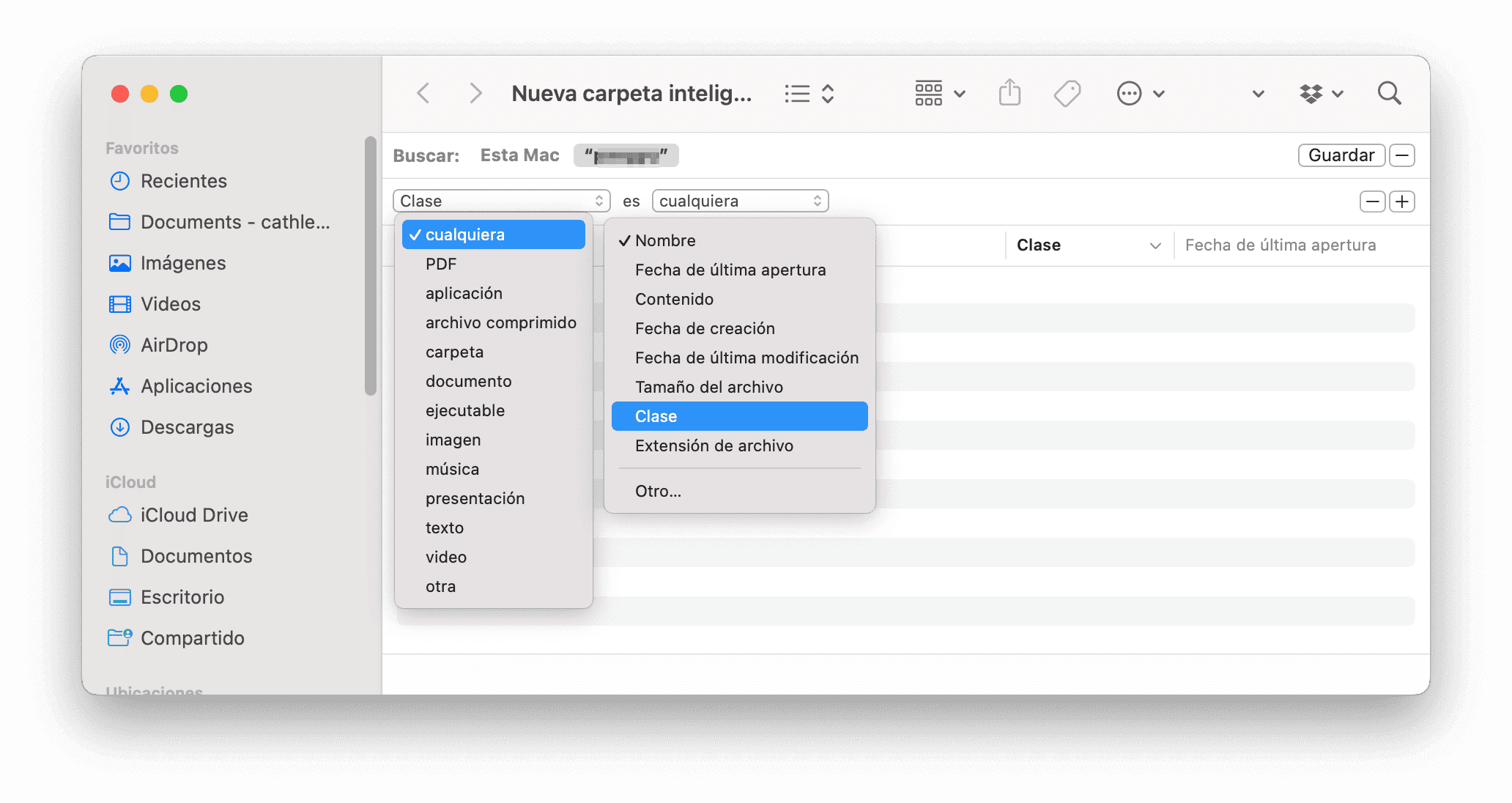1512x803 pixels.
Task: Open Escritorio in the sidebar
Action: tap(166, 597)
